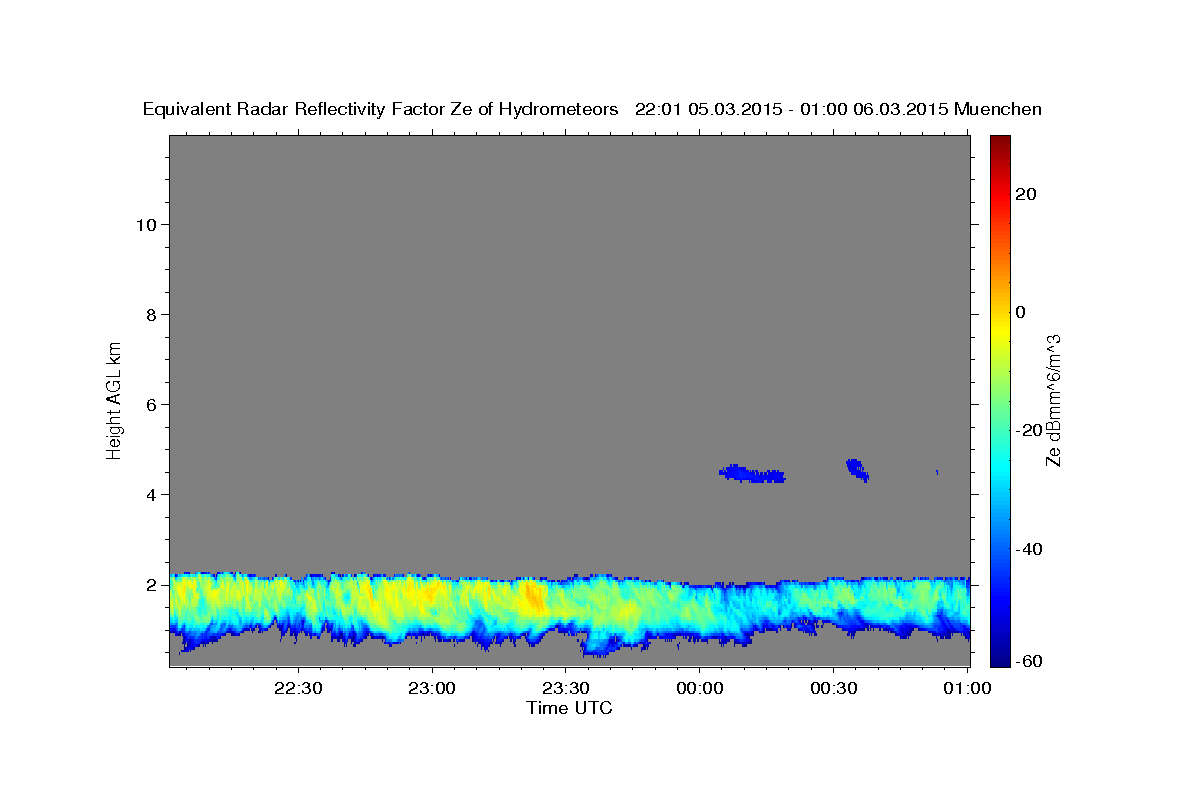Click the colorbar value -60

point(1030,661)
